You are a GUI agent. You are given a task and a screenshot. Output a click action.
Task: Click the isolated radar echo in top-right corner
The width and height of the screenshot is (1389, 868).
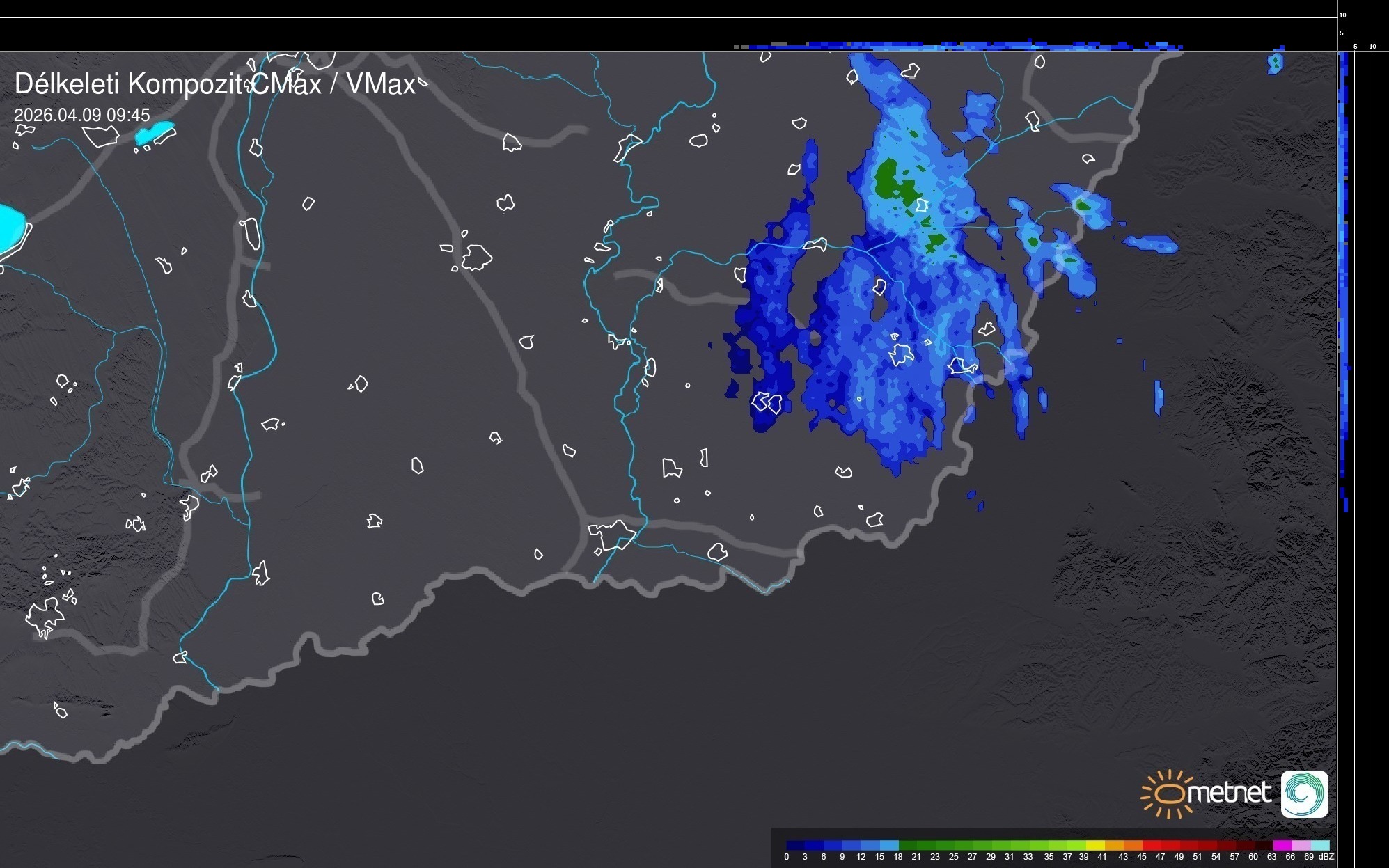[1275, 63]
